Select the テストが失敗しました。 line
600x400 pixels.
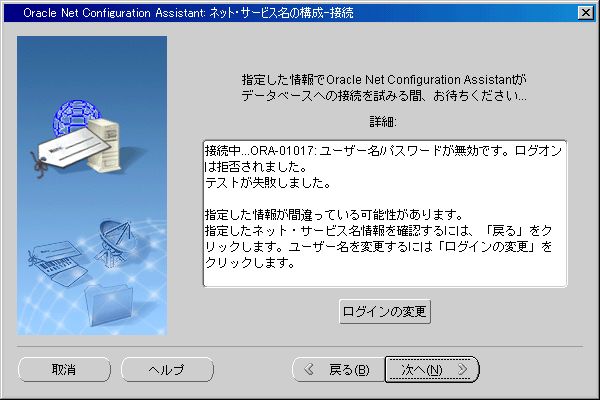pyautogui.click(x=268, y=183)
